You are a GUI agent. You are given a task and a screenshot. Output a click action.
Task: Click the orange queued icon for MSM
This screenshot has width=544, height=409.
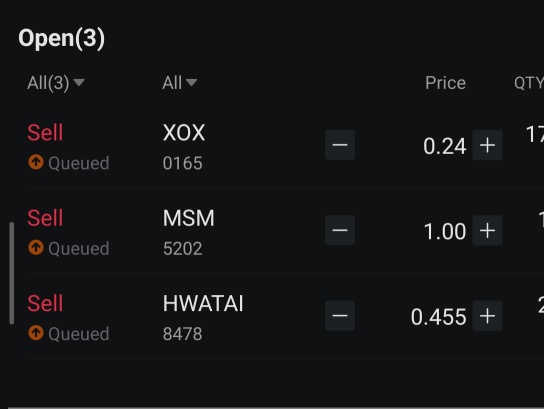tap(36, 247)
